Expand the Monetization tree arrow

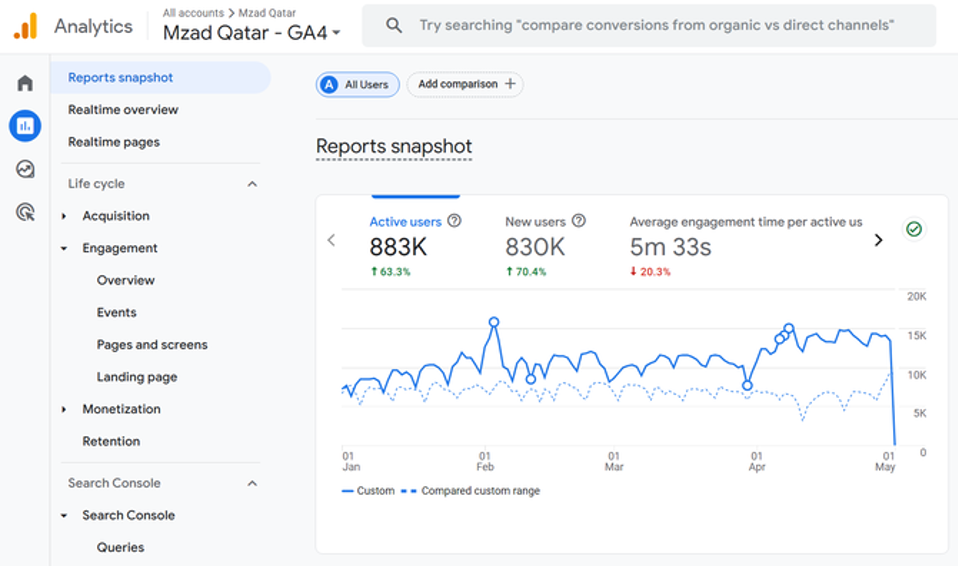point(64,409)
